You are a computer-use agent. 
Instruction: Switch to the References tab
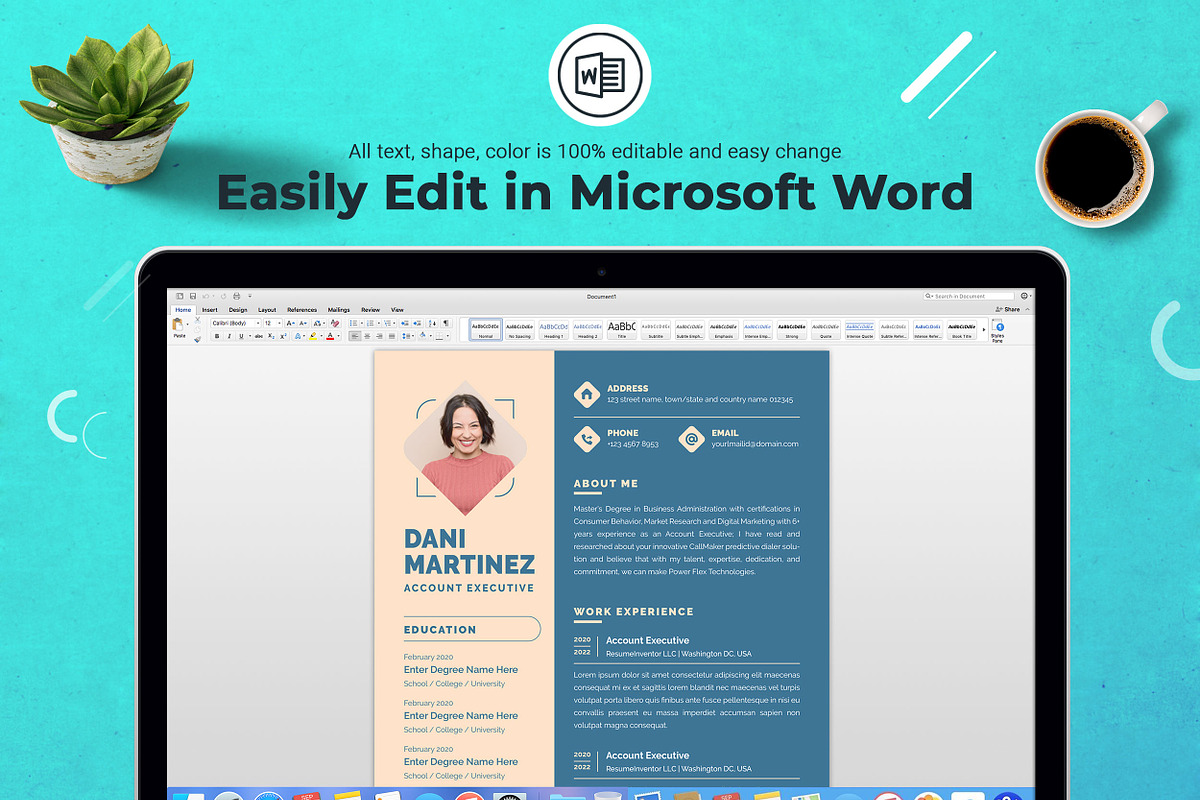point(302,310)
